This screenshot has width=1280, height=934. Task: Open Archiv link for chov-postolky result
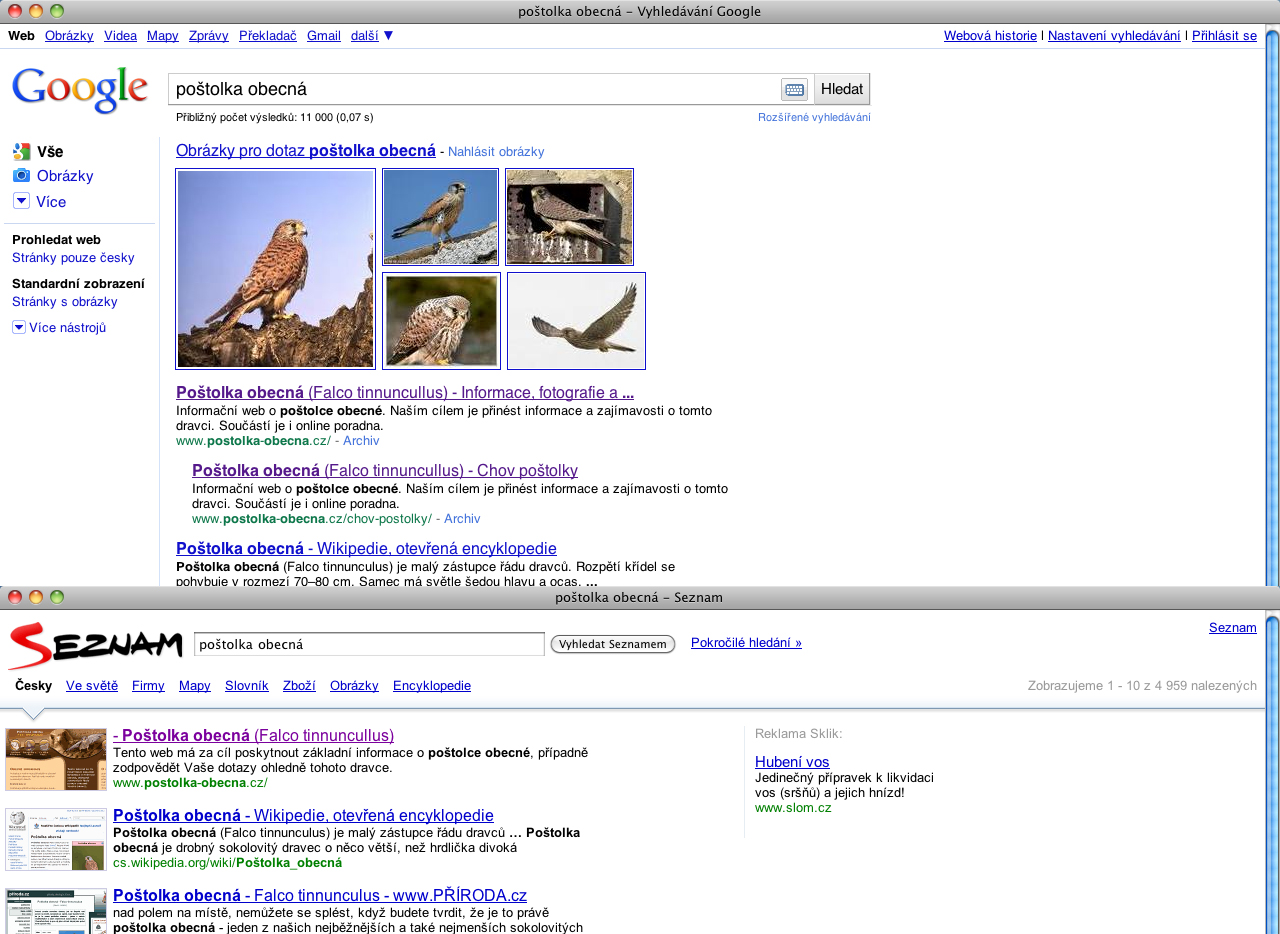click(462, 518)
